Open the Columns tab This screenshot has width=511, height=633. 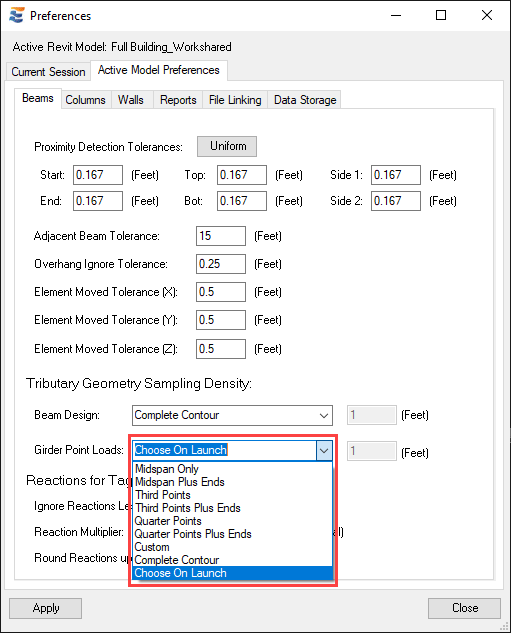pyautogui.click(x=86, y=100)
